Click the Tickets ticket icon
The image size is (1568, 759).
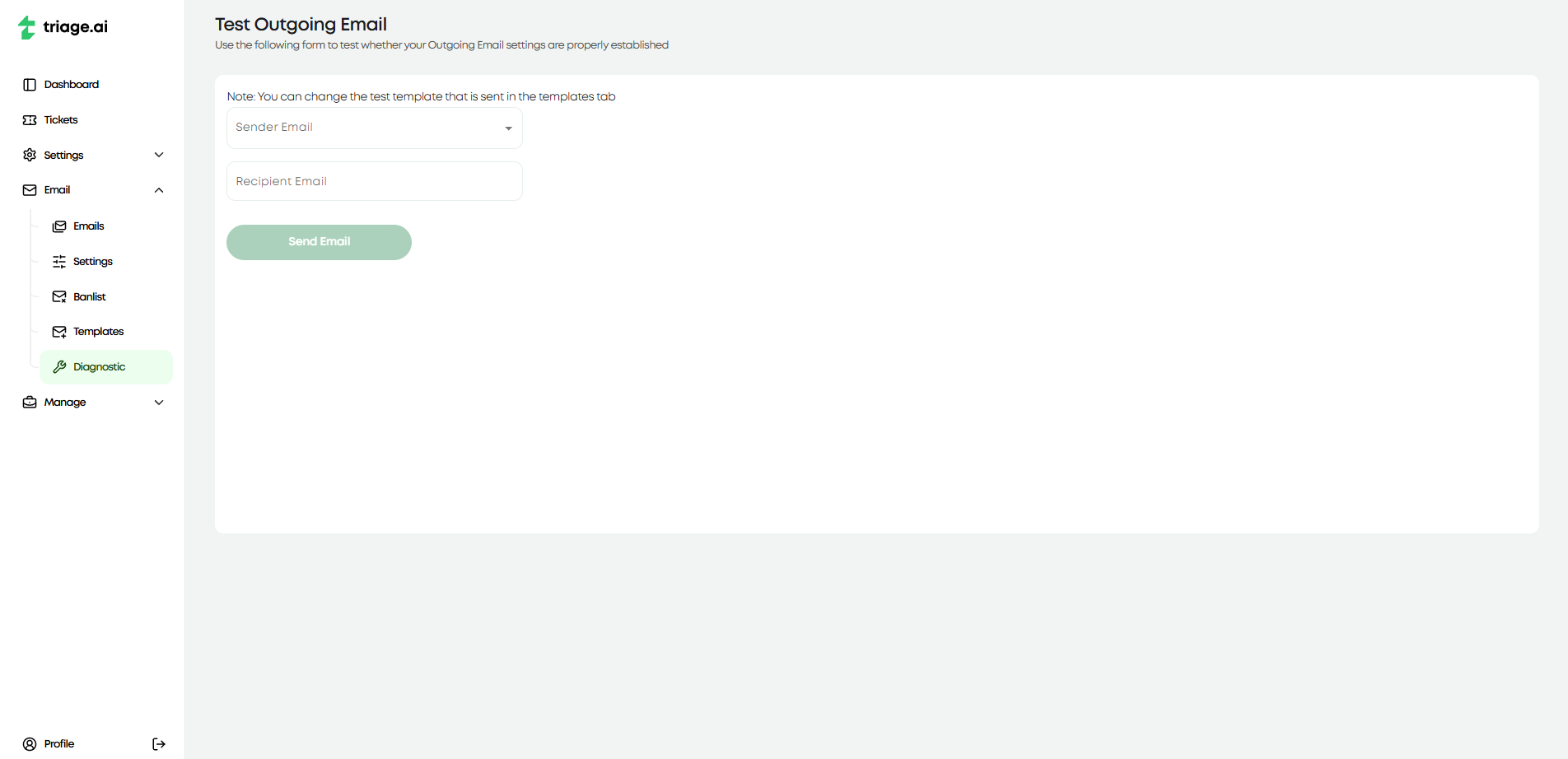coord(28,119)
